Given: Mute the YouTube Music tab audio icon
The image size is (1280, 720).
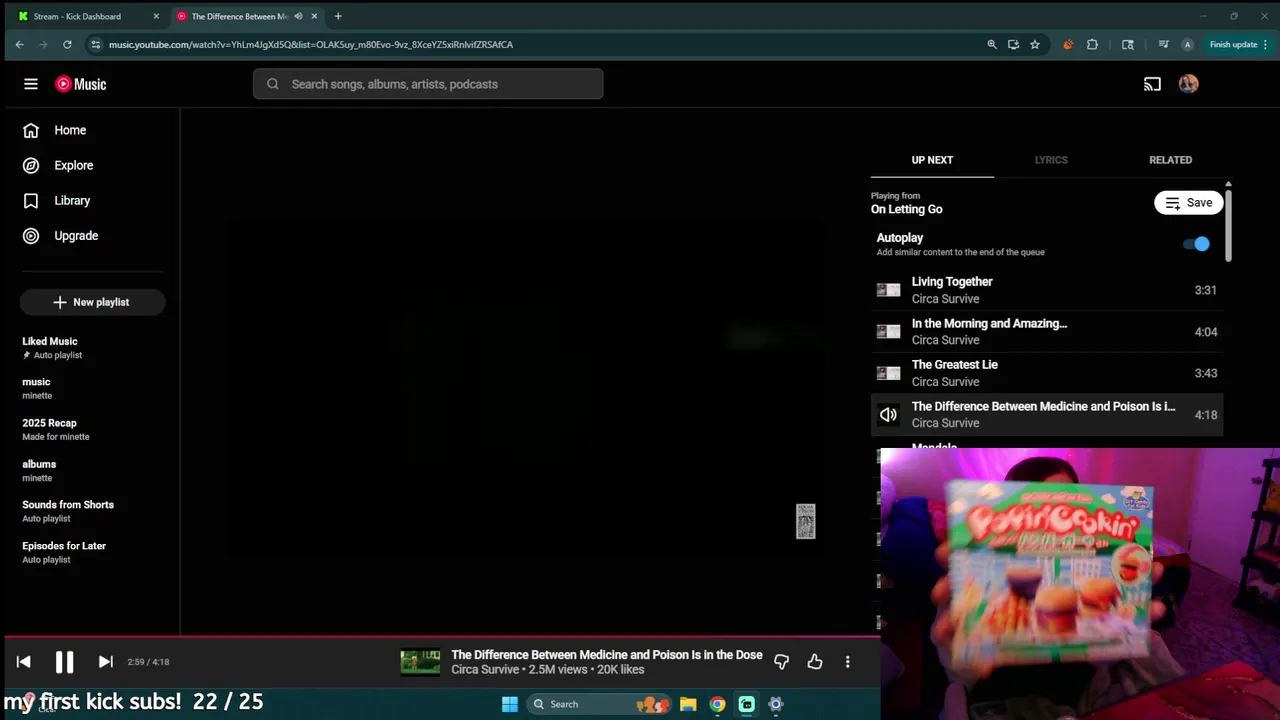Looking at the screenshot, I should click(x=298, y=16).
